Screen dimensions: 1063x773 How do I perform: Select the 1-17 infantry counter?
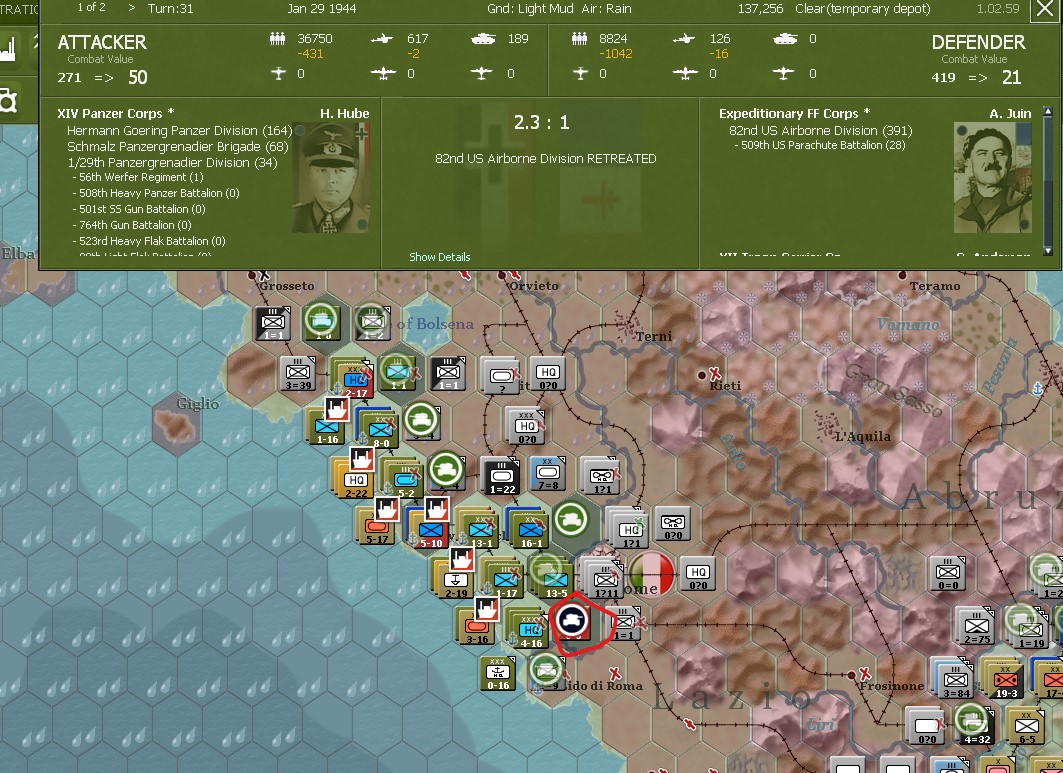tap(506, 580)
